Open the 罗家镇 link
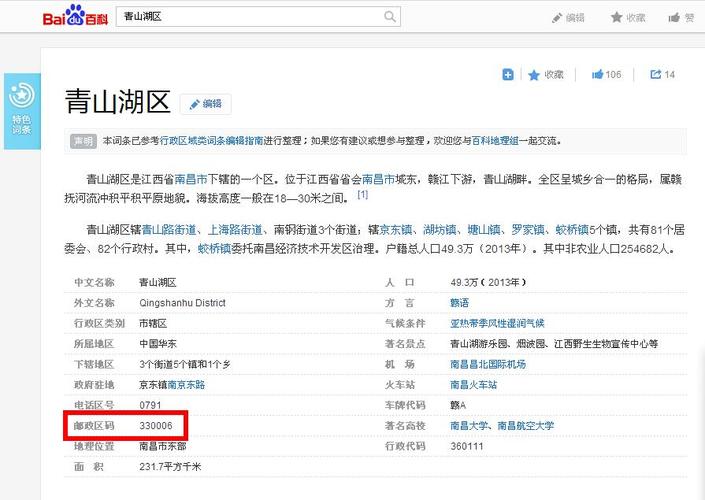This screenshot has height=500, width=705. (x=528, y=230)
